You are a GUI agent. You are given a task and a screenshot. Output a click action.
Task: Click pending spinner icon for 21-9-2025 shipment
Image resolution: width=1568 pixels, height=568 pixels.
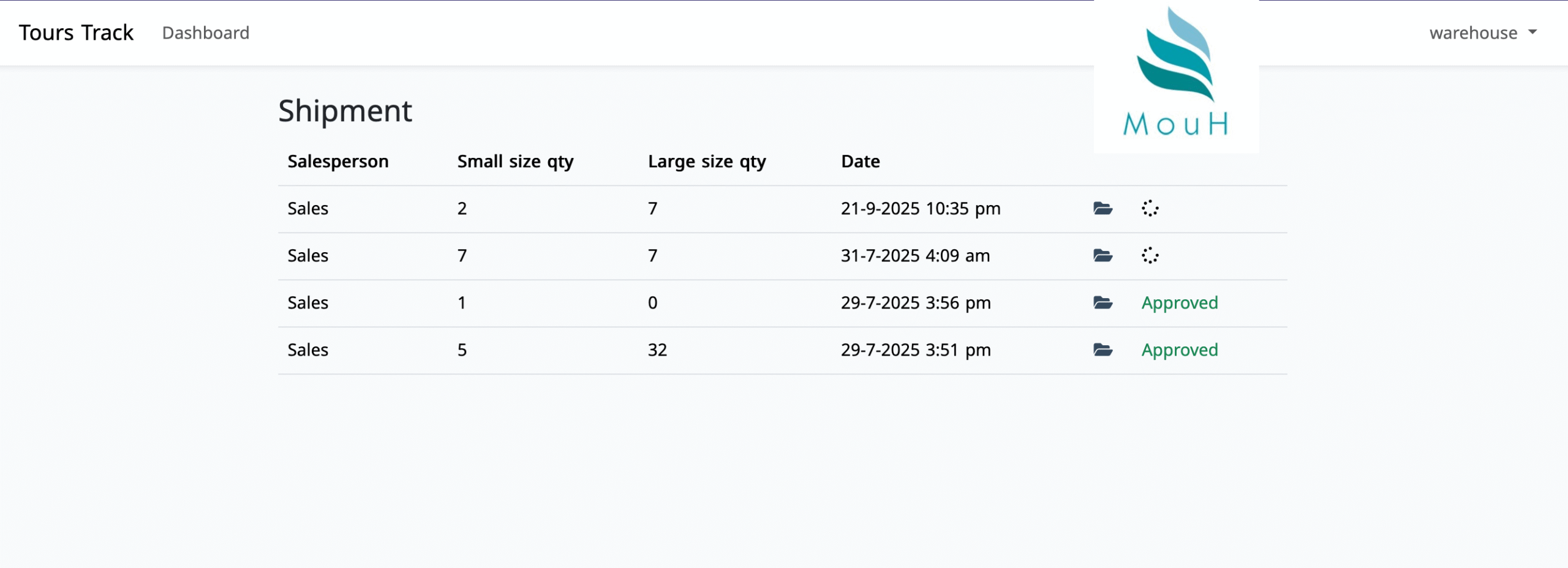pyautogui.click(x=1150, y=209)
